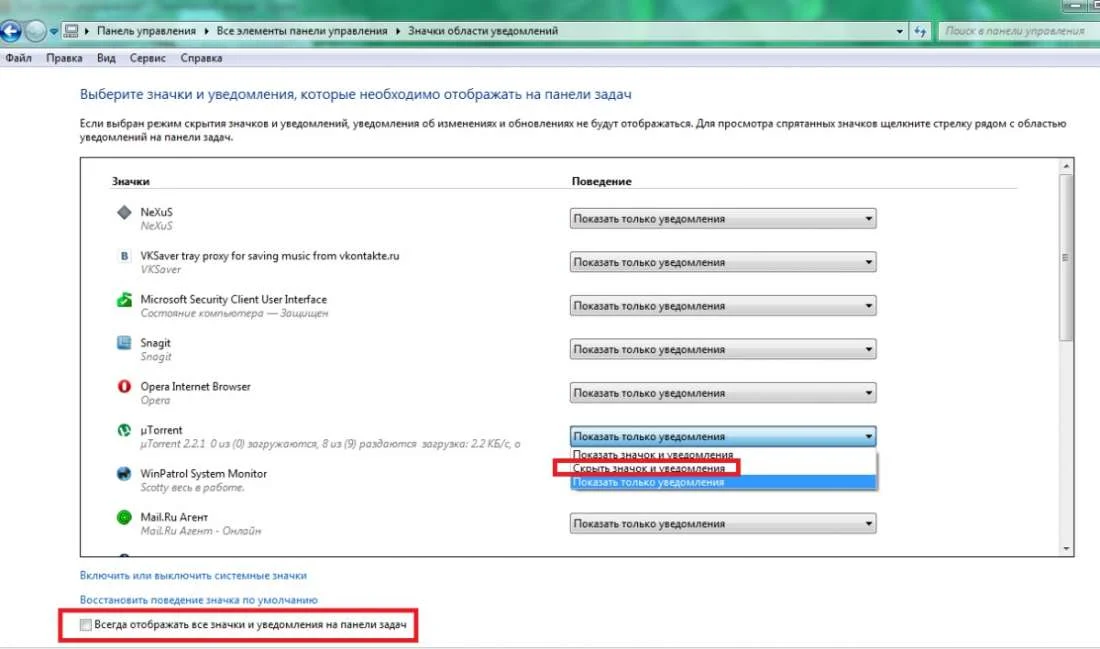Click the WinPatrol System Monitor icon
Viewport: 1100px width, 649px height.
[124, 474]
